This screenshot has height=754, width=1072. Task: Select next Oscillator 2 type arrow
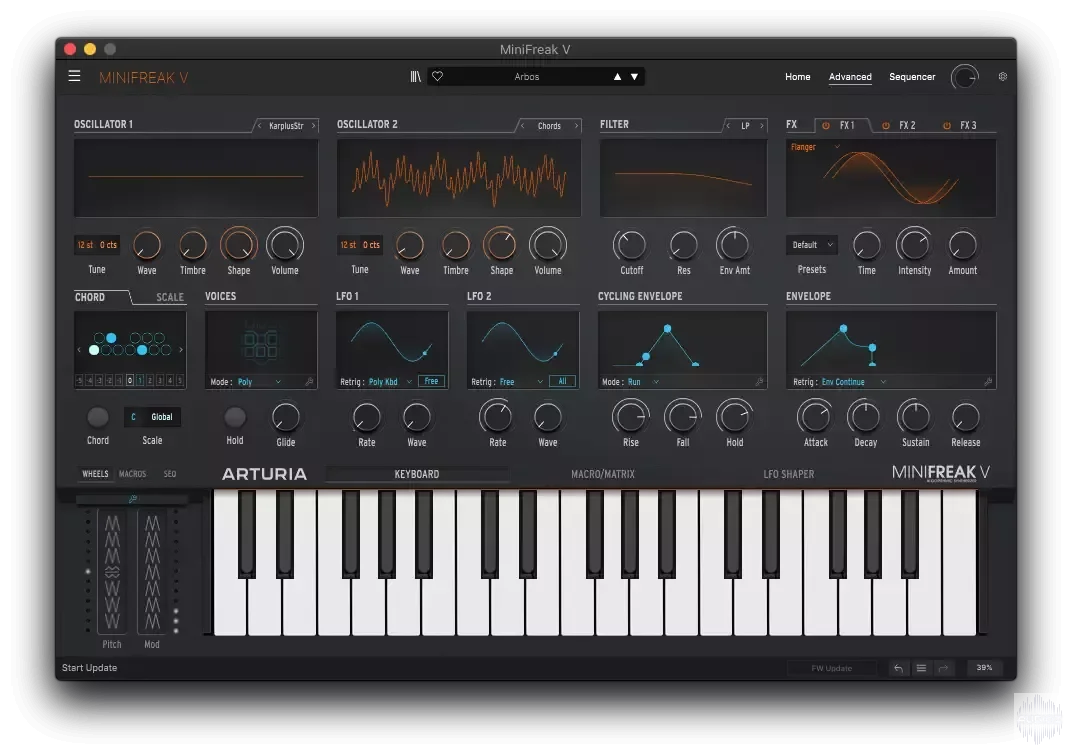tap(576, 126)
